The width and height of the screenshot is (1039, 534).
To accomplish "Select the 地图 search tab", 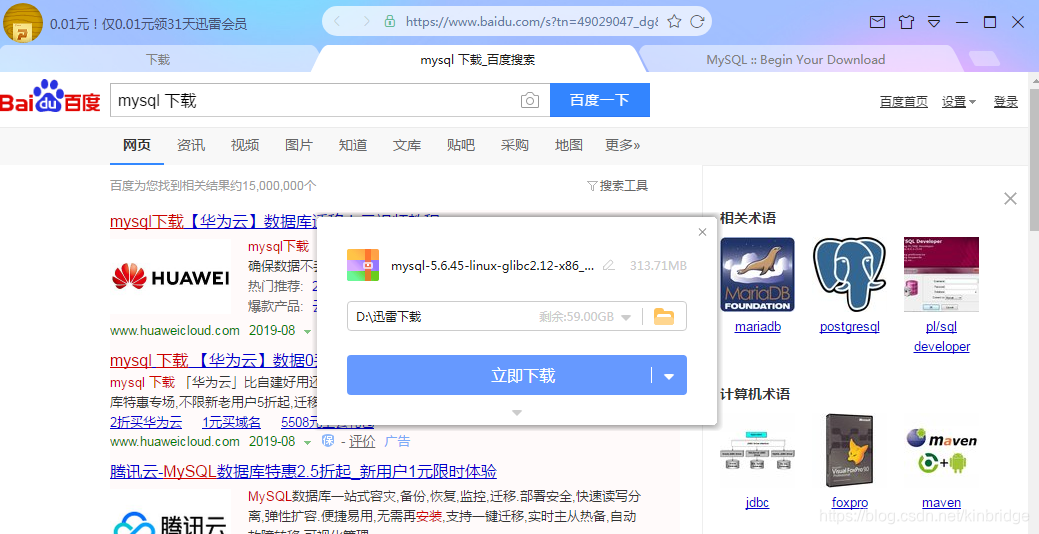I will click(569, 145).
